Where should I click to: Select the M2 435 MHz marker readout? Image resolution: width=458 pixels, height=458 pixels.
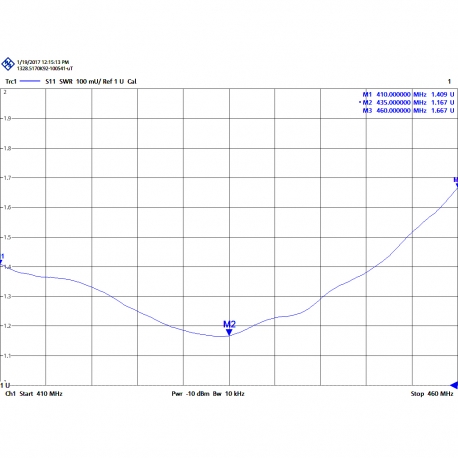407,102
